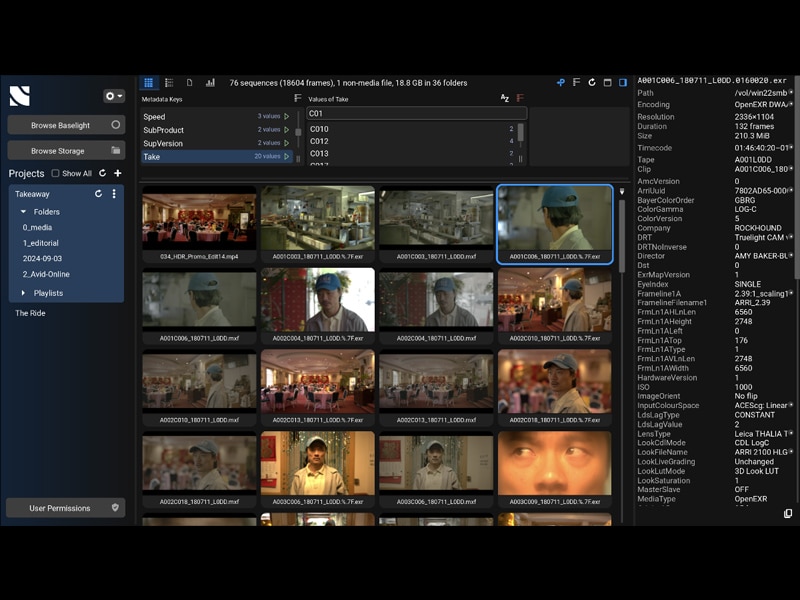
Task: Open User Permissions
Action: point(65,508)
